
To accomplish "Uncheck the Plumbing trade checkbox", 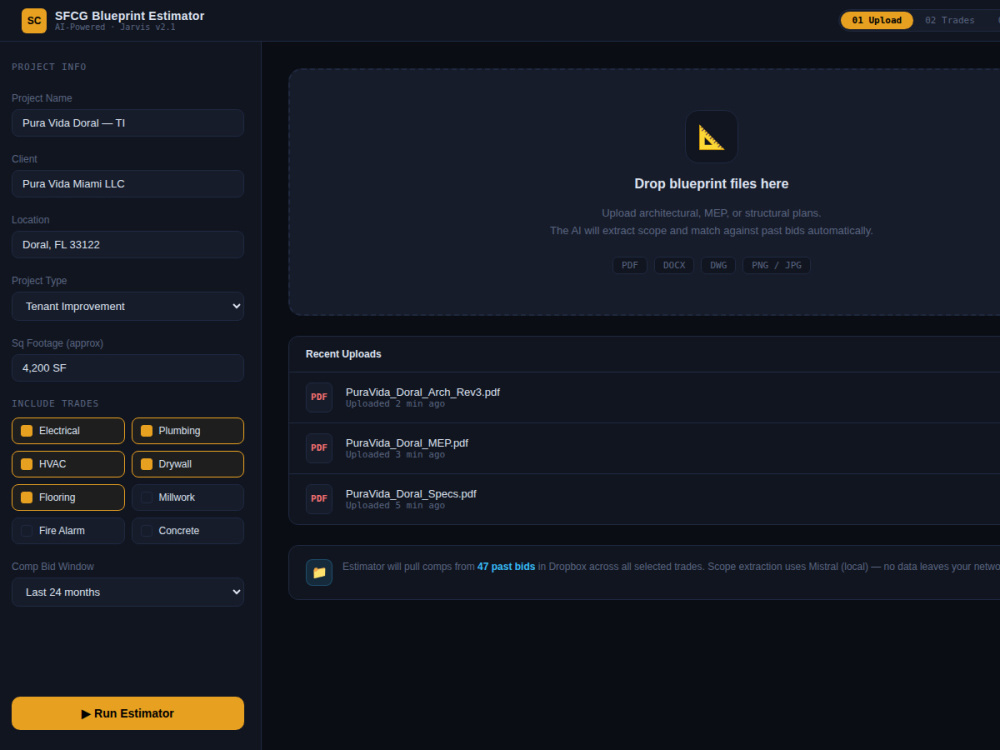I will tap(147, 430).
